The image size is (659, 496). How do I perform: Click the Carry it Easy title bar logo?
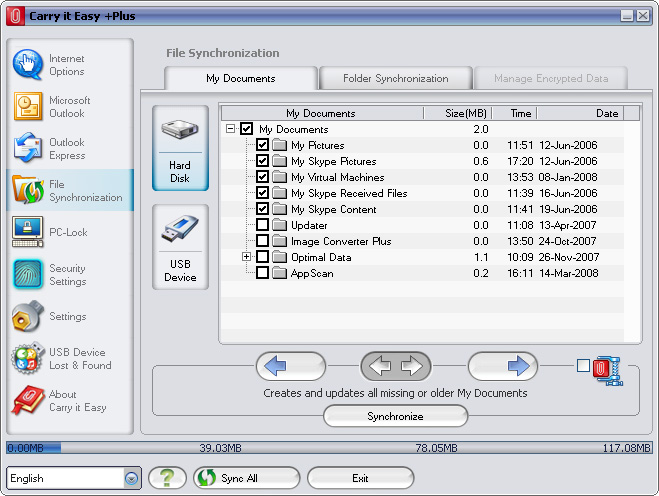15,16
